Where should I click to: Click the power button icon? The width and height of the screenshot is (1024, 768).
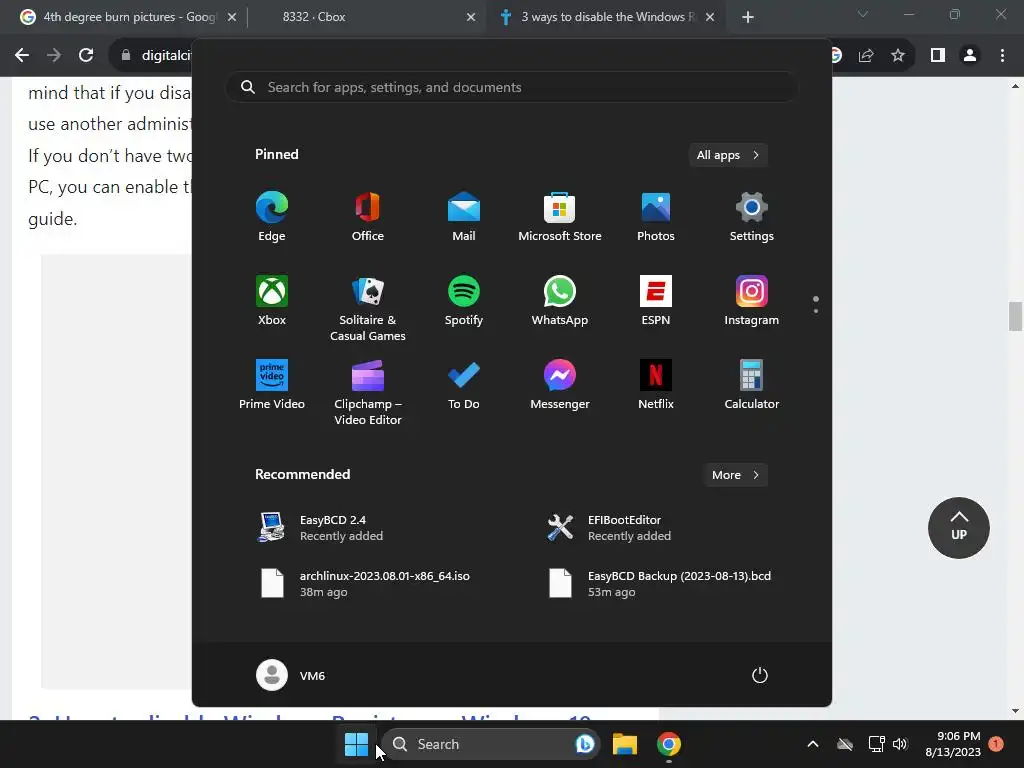[x=760, y=675]
